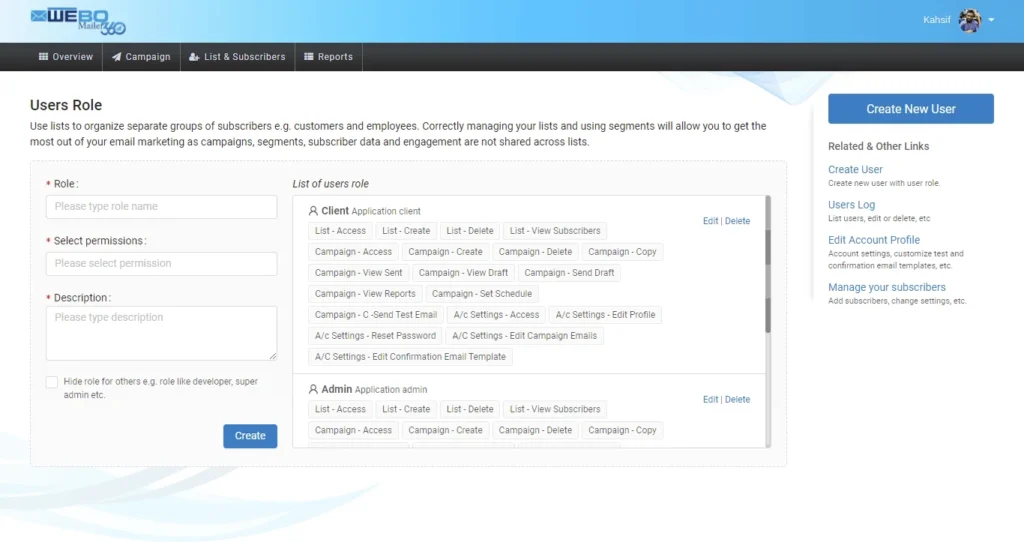This screenshot has width=1024, height=542.
Task: Enable the Hide role for others checkbox
Action: pos(52,382)
